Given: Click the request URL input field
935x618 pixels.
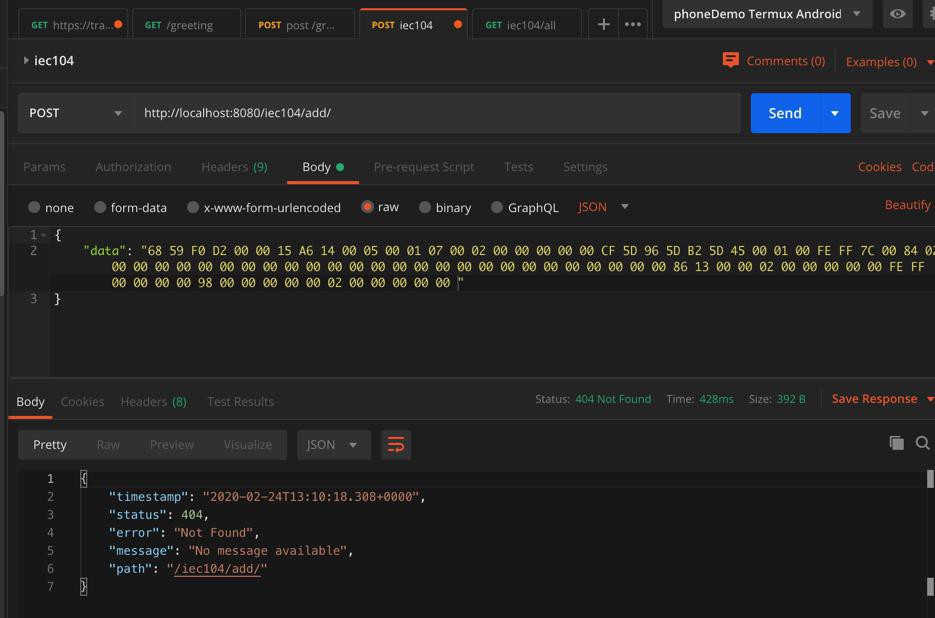Looking at the screenshot, I should (436, 113).
